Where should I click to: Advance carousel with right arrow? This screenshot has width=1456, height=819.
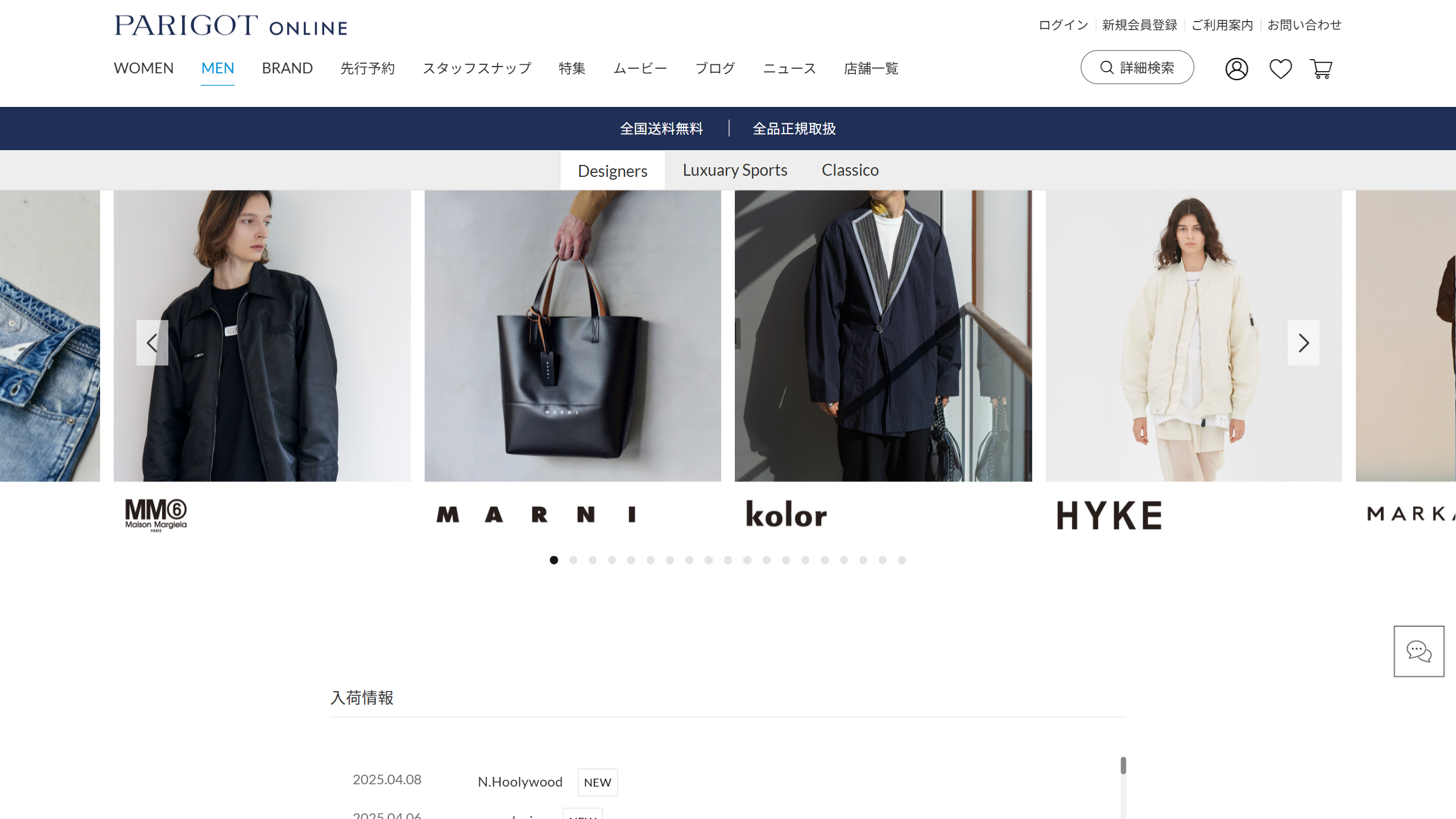point(1304,343)
